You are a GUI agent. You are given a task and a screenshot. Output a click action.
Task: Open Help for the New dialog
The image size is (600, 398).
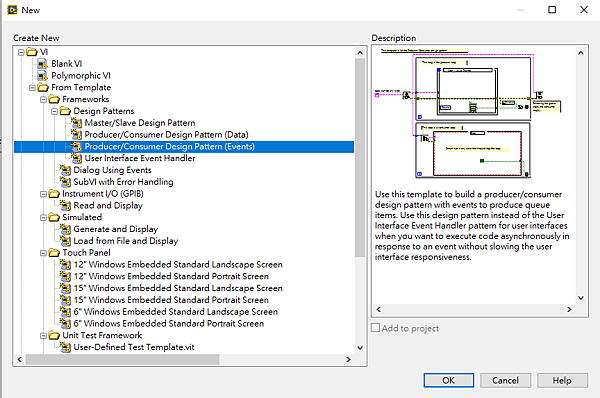click(562, 380)
